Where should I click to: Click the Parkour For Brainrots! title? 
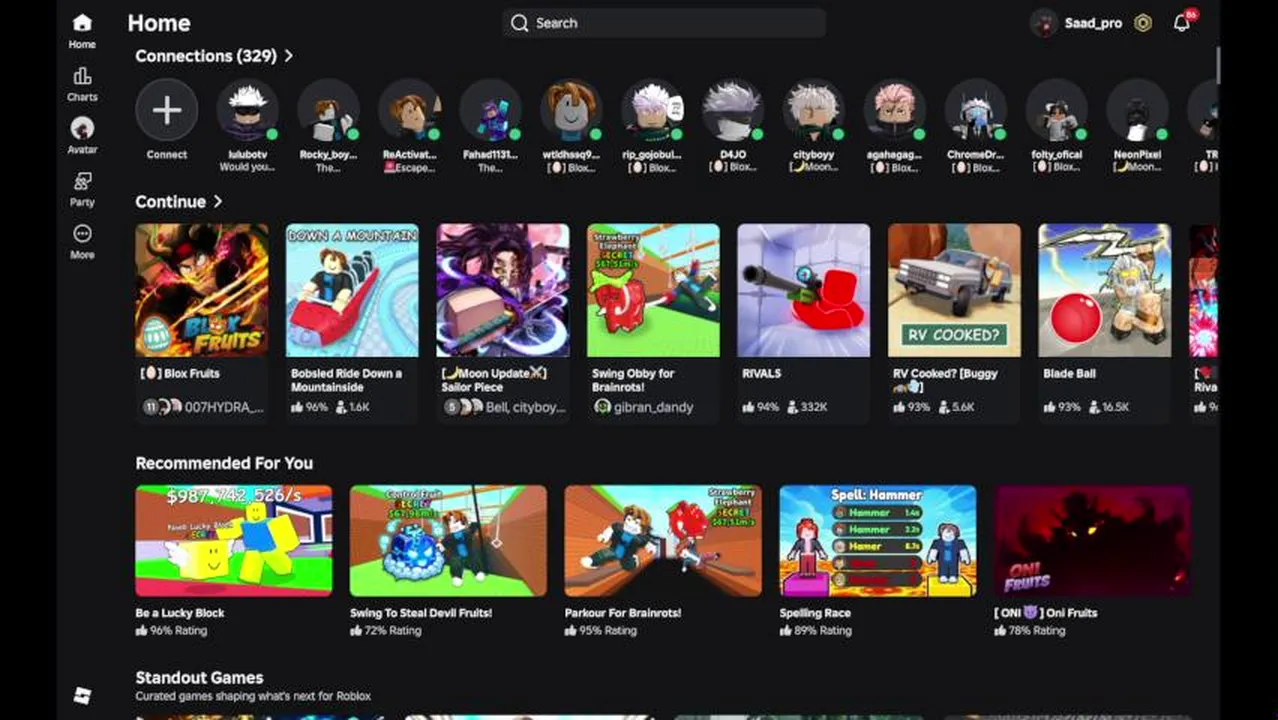(x=623, y=613)
